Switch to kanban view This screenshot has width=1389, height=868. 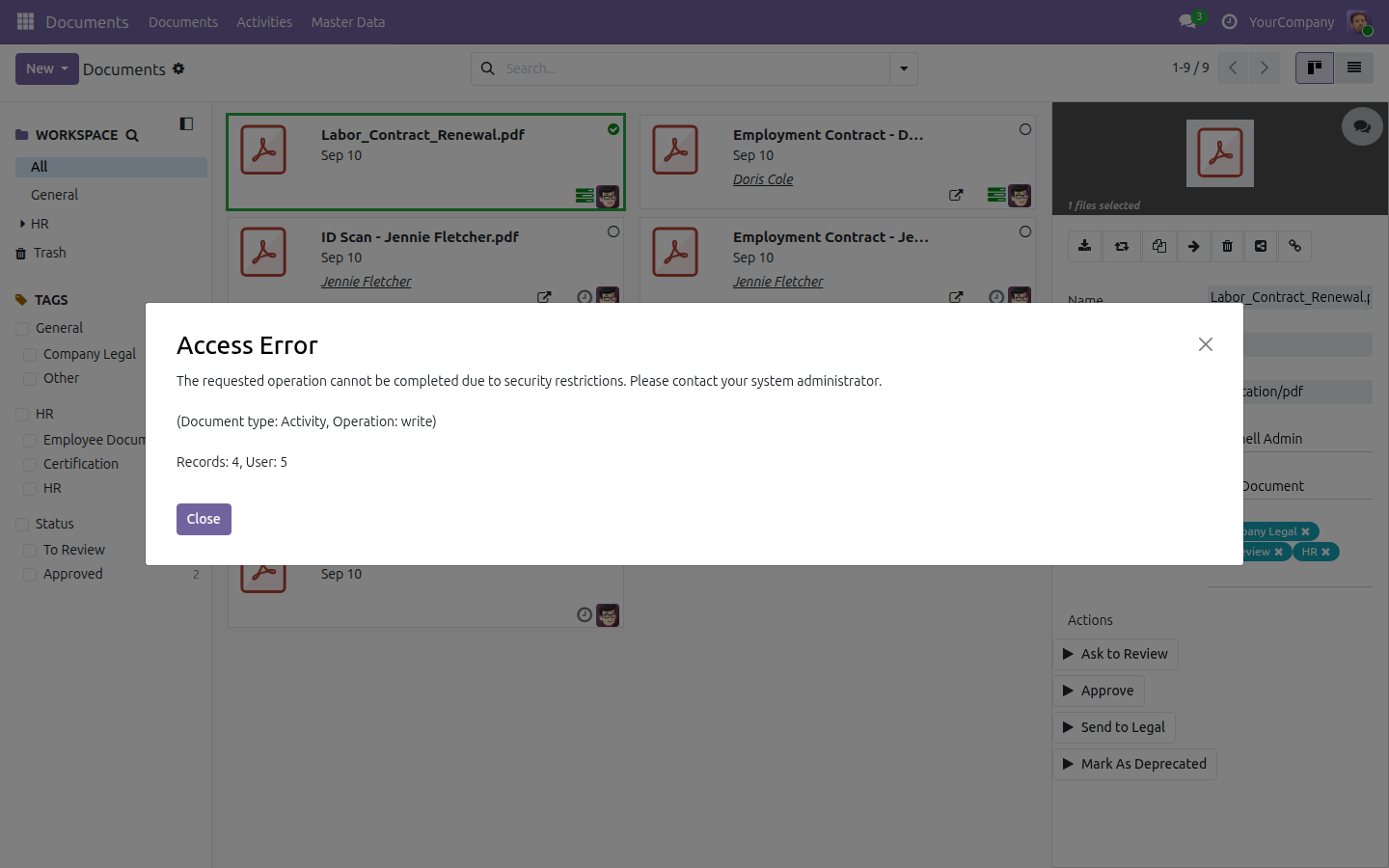coord(1315,68)
